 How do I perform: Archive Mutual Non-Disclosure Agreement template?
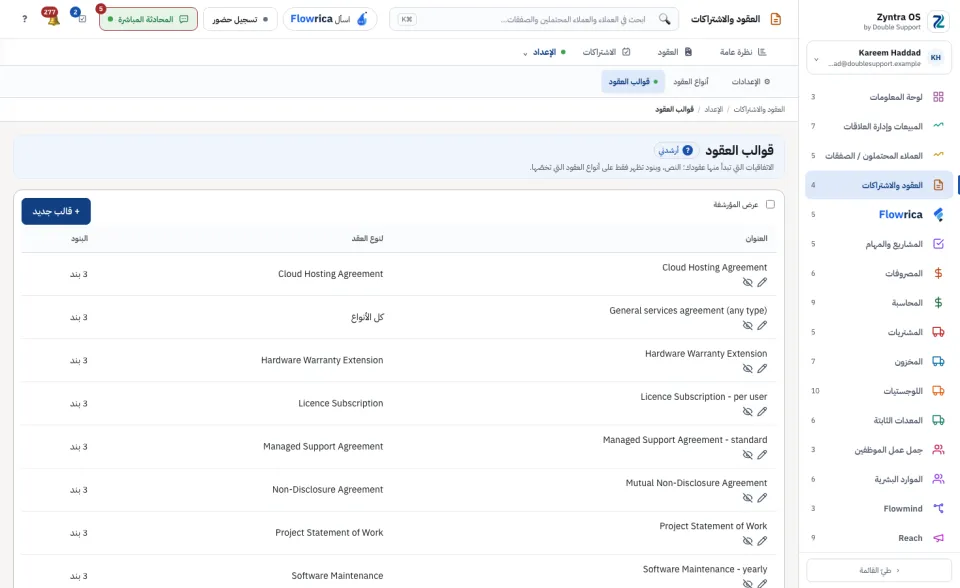748,498
